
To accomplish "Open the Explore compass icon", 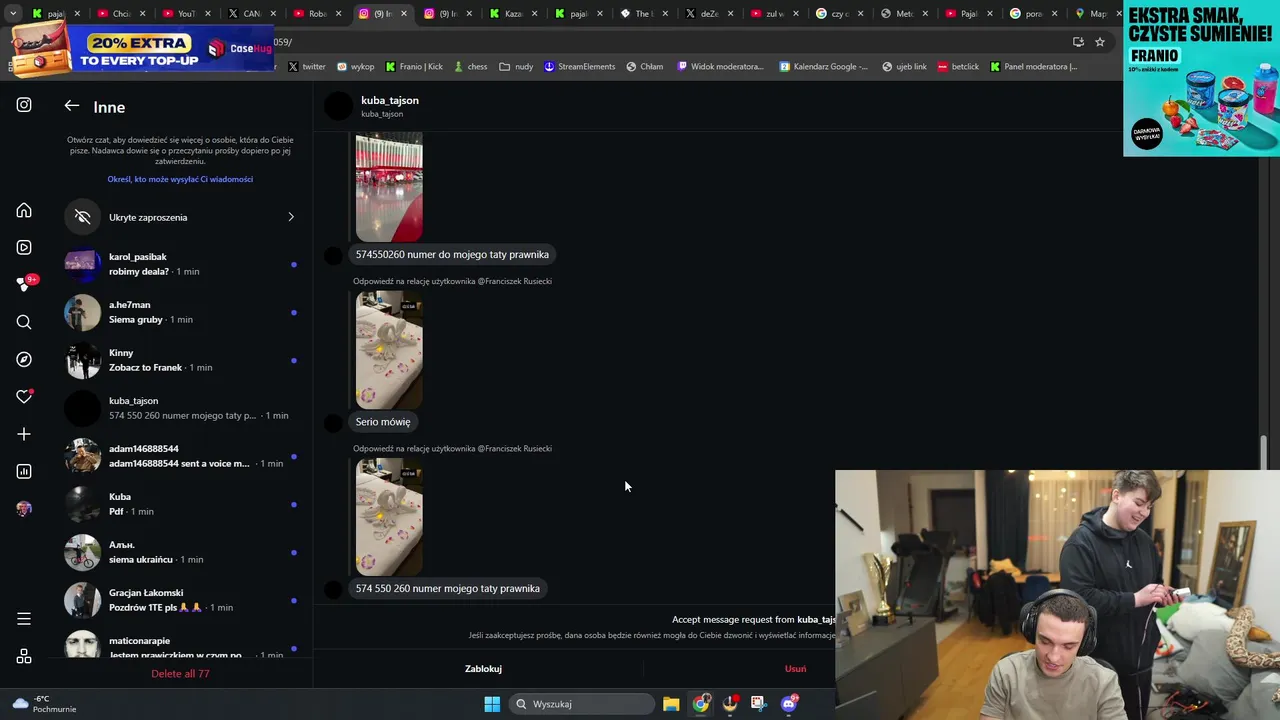I will click(24, 359).
